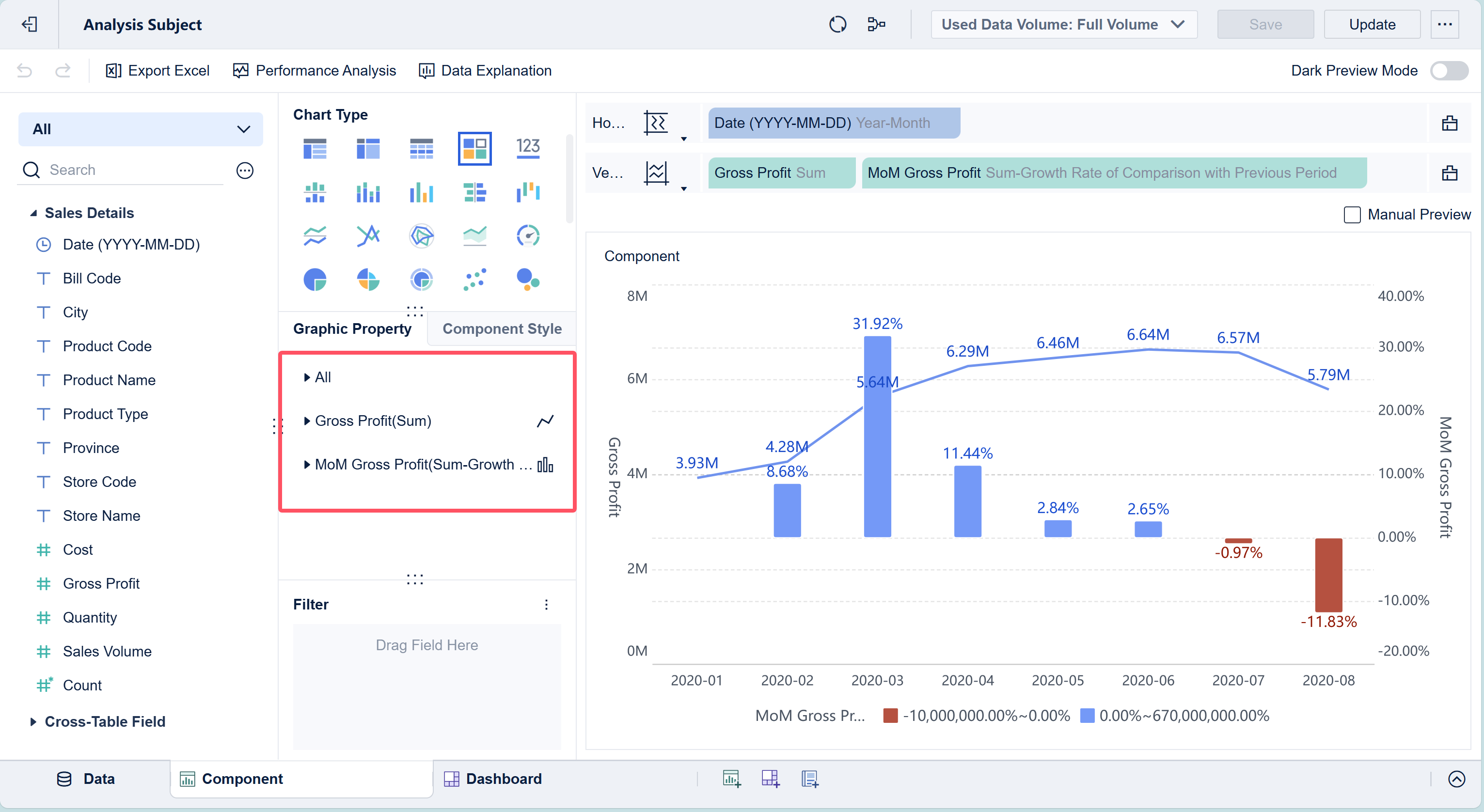Click the redo arrow icon
Viewport: 1484px width, 812px height.
(63, 71)
